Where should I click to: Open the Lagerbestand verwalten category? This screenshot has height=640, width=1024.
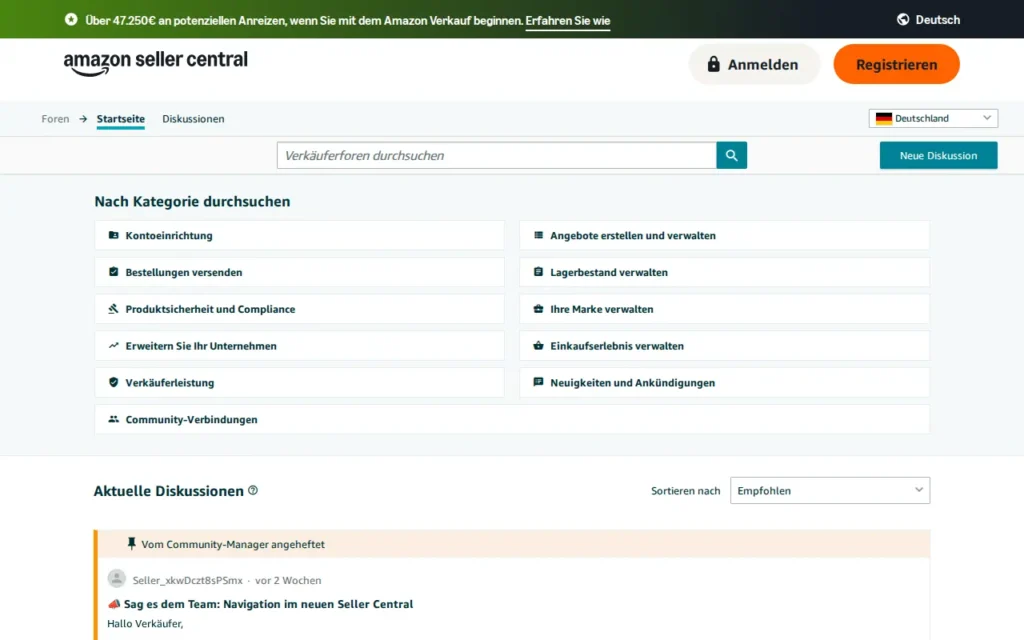724,272
